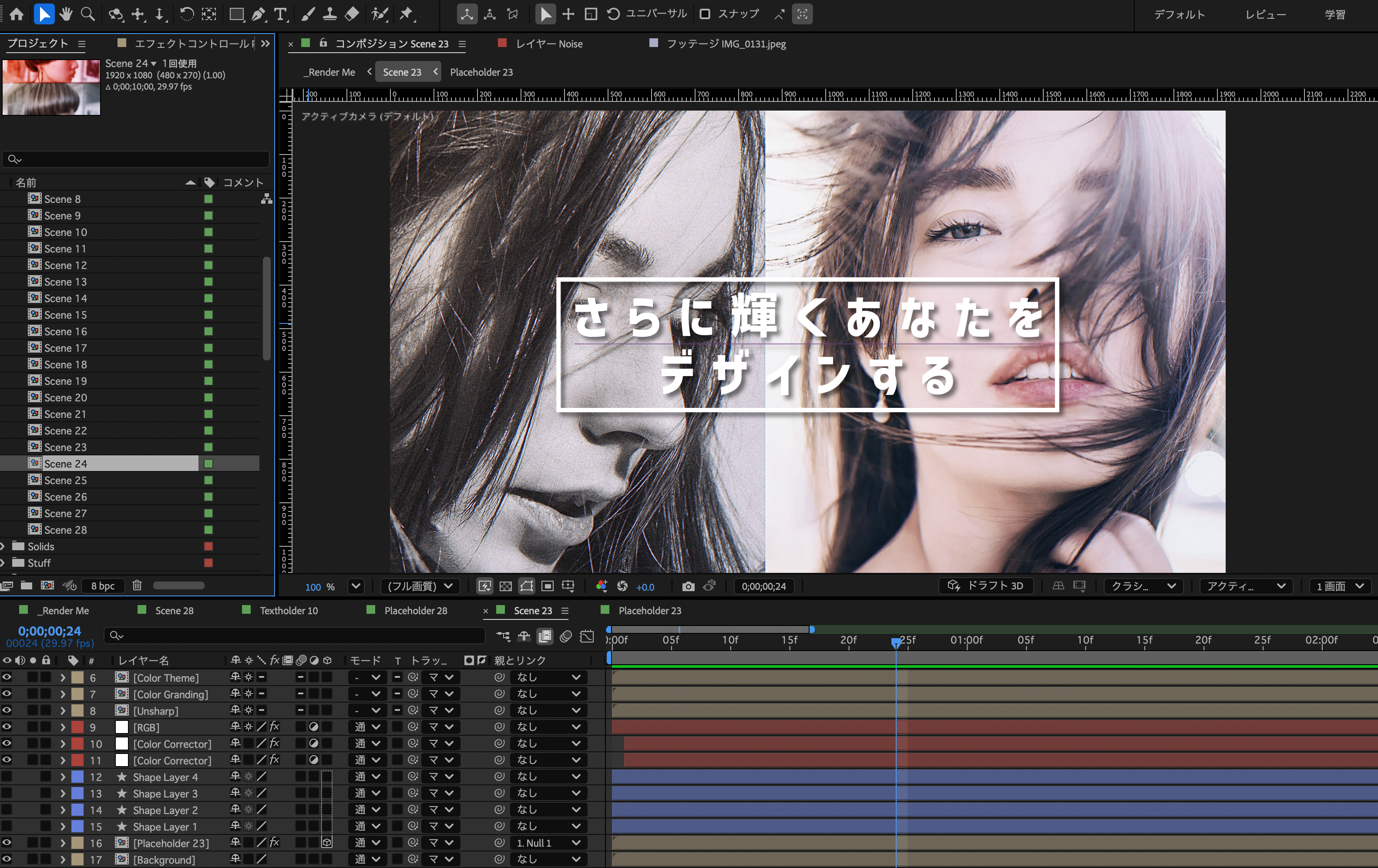Toggle スナップ snapping in the toolbar

pos(705,14)
